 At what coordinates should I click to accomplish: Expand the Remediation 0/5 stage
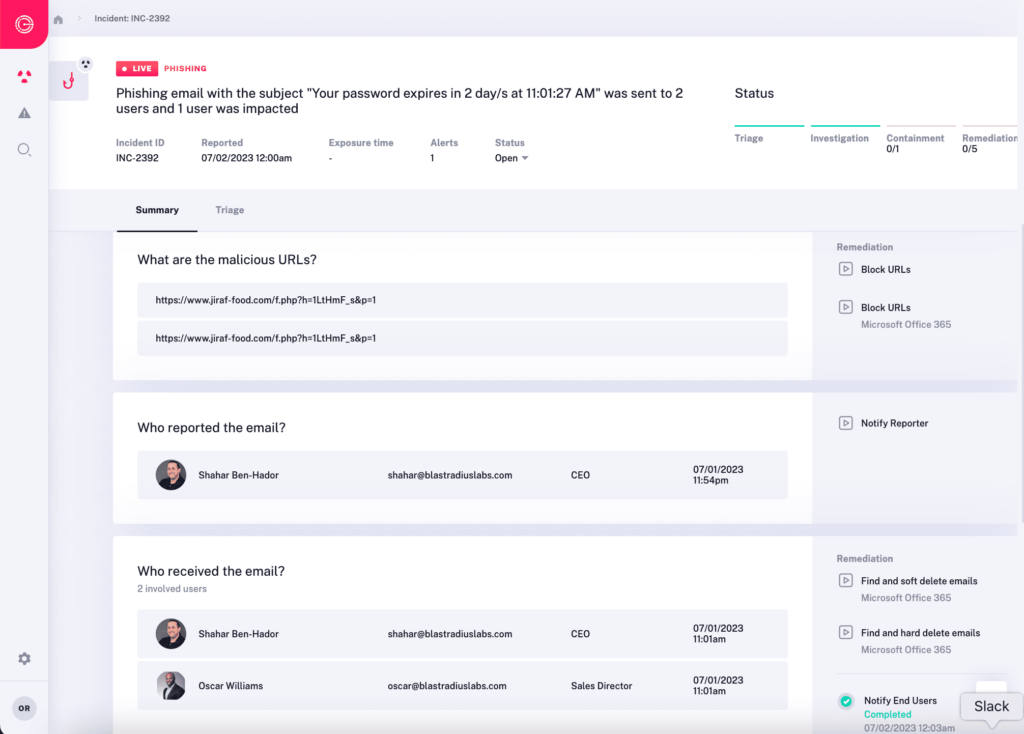pyautogui.click(x=988, y=143)
